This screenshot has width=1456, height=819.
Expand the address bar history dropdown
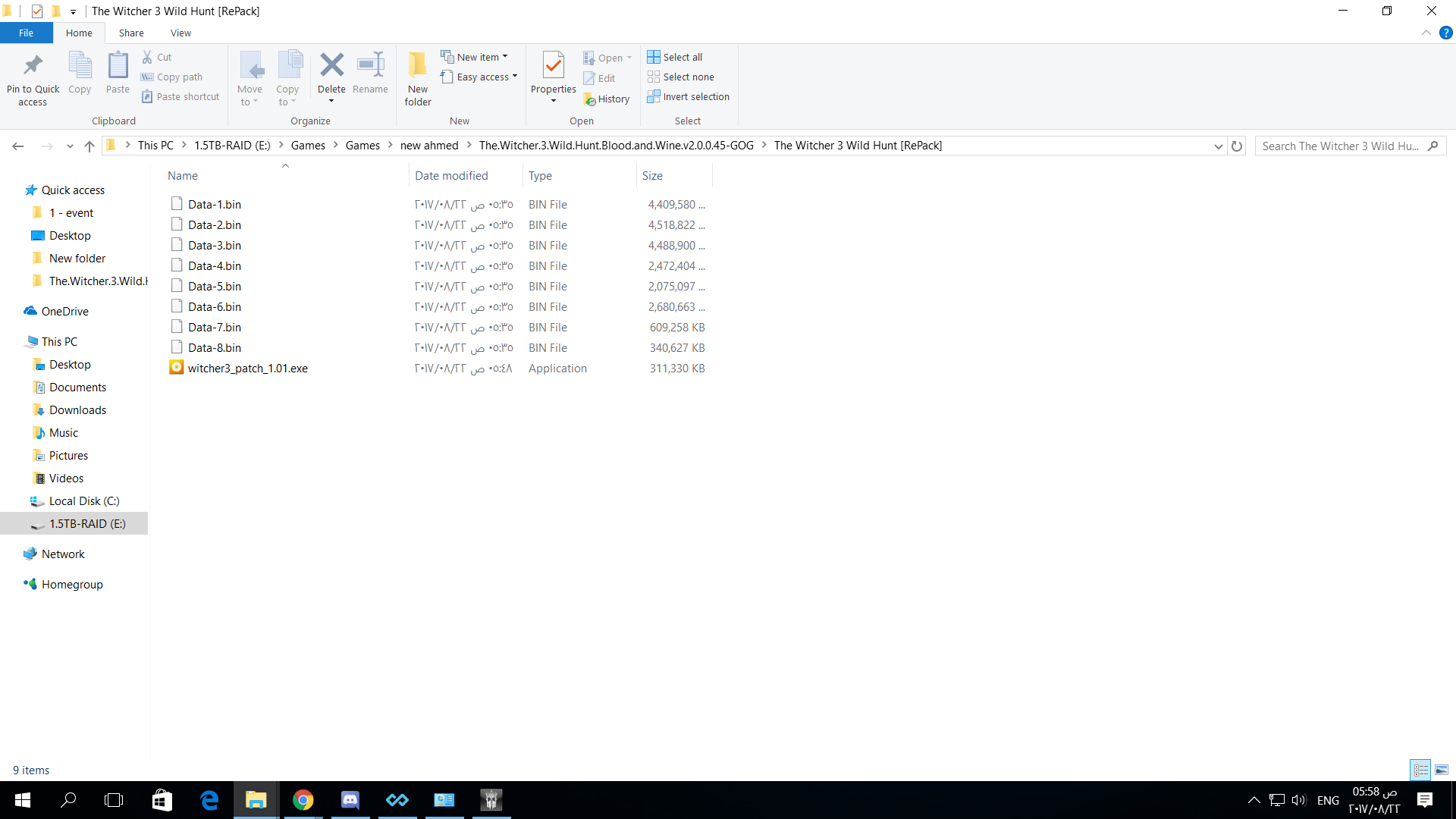click(x=1218, y=146)
